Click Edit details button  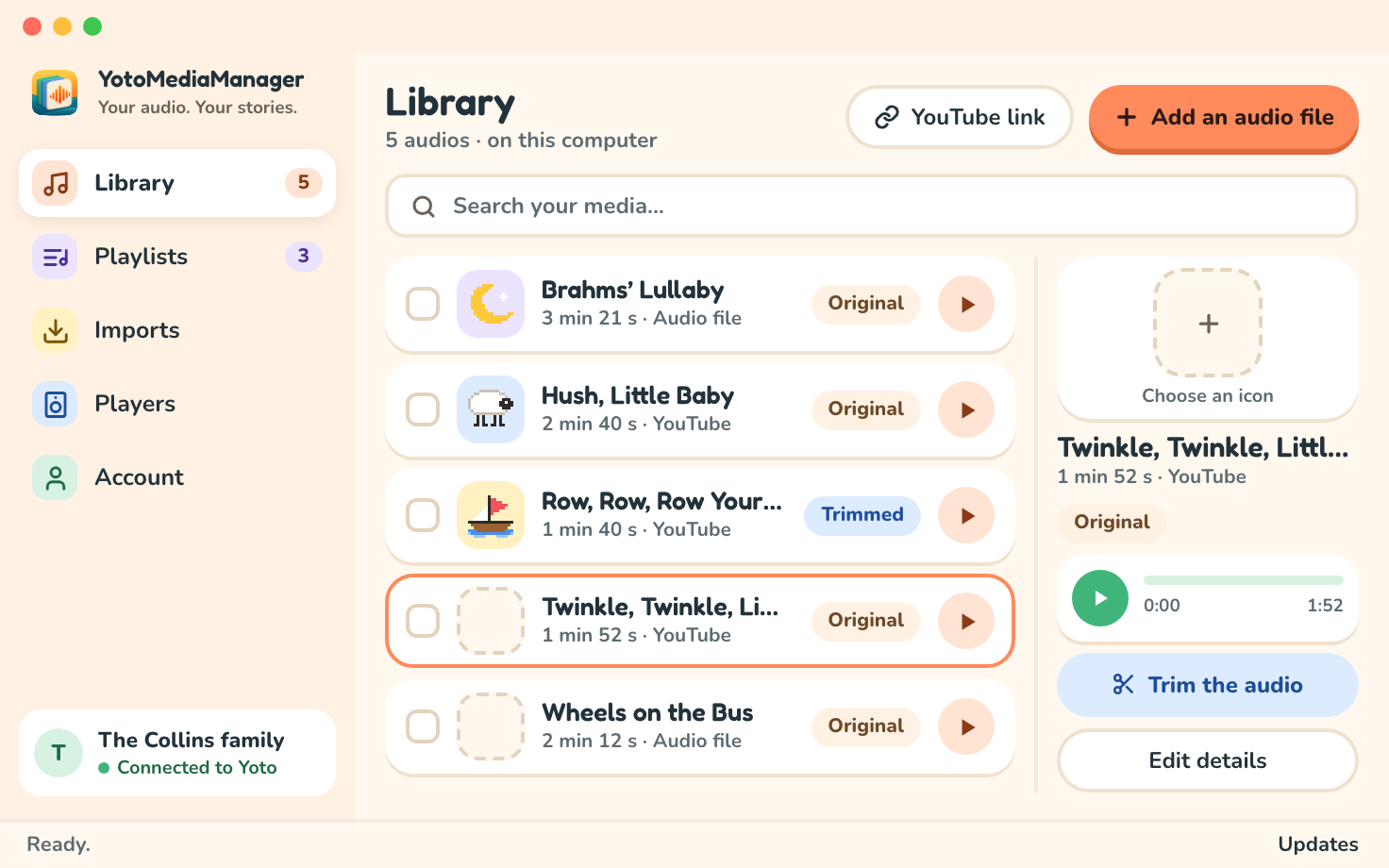(x=1208, y=760)
